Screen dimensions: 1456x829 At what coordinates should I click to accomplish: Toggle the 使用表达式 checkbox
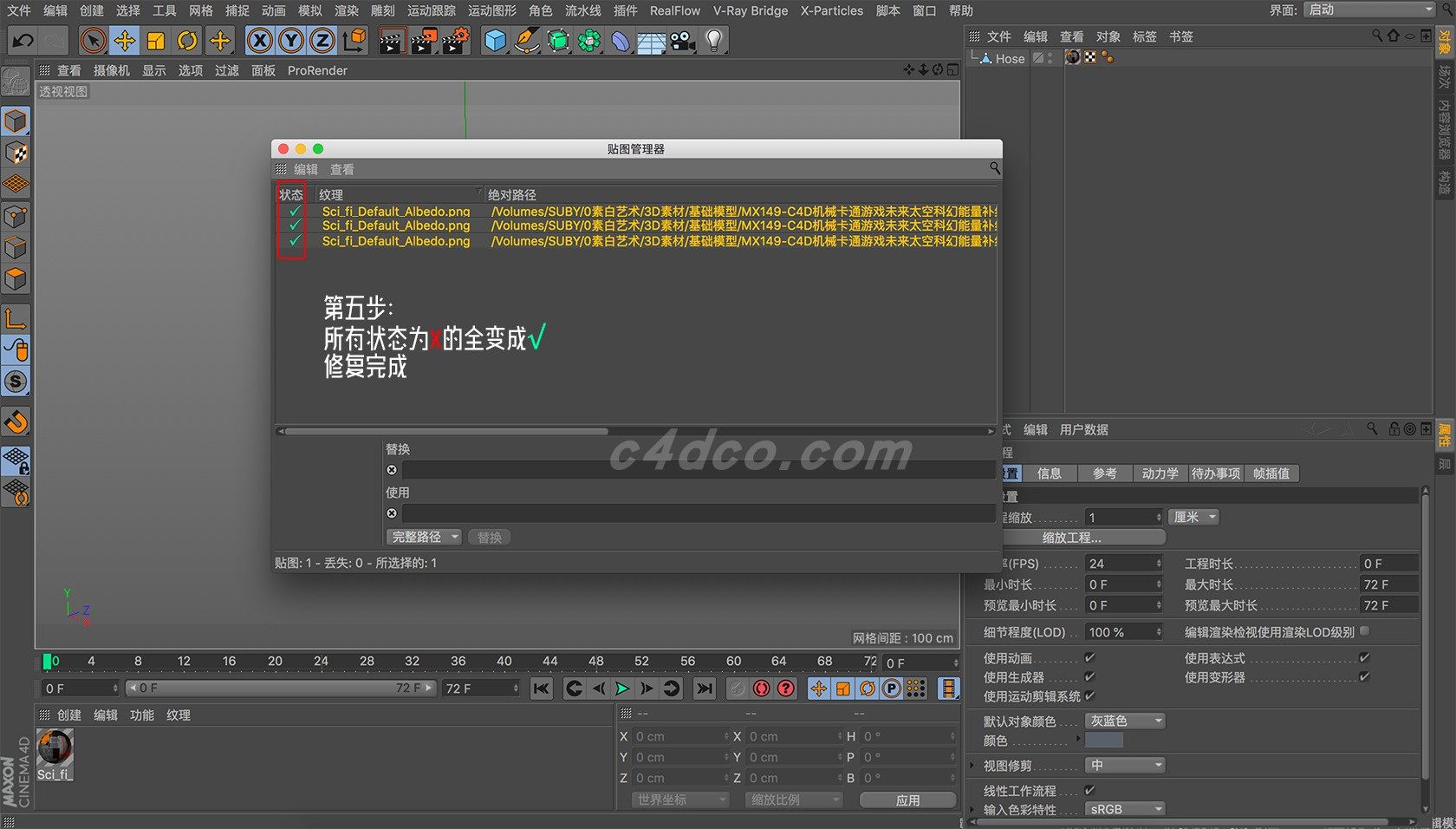[1364, 658]
